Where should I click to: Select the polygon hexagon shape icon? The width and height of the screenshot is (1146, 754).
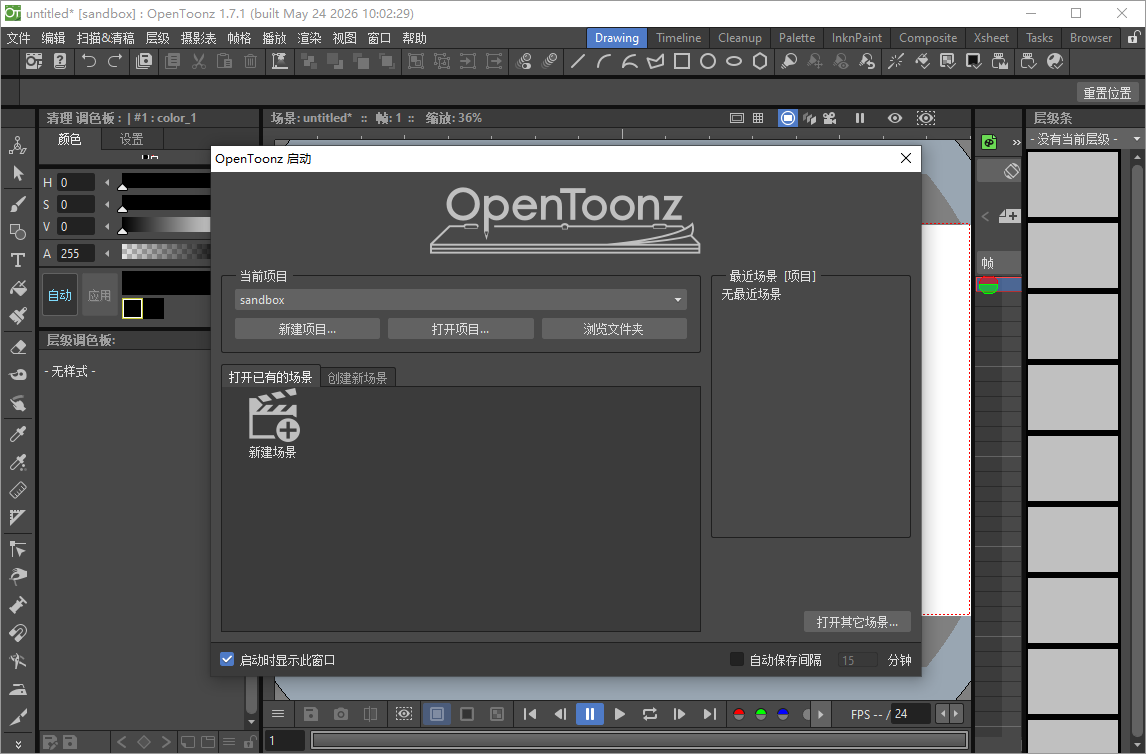pyautogui.click(x=760, y=61)
